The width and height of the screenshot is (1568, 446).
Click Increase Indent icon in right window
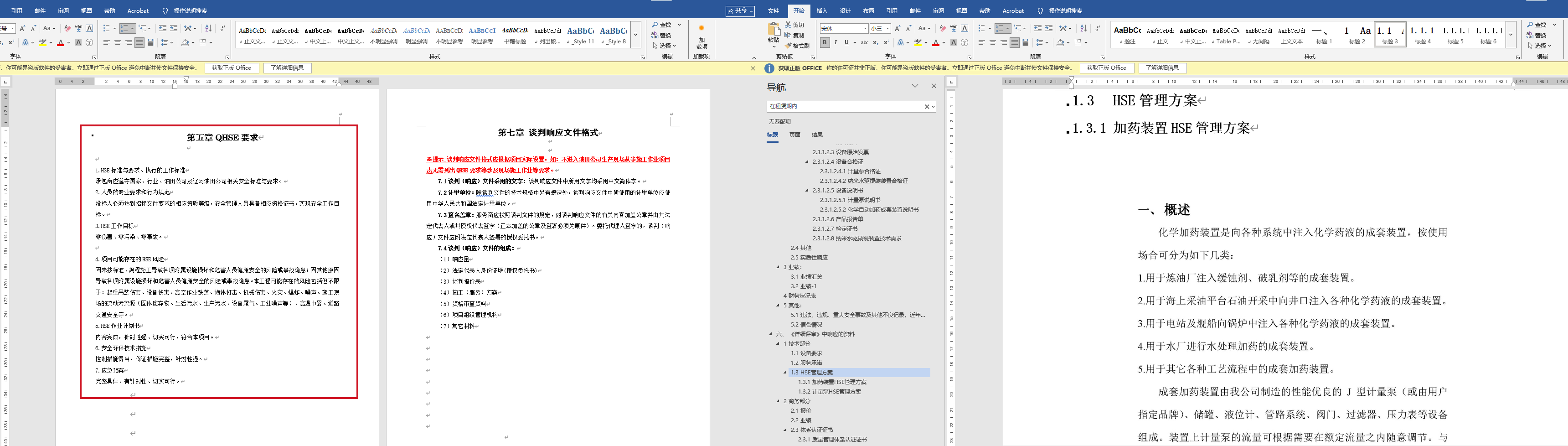[x=1049, y=28]
